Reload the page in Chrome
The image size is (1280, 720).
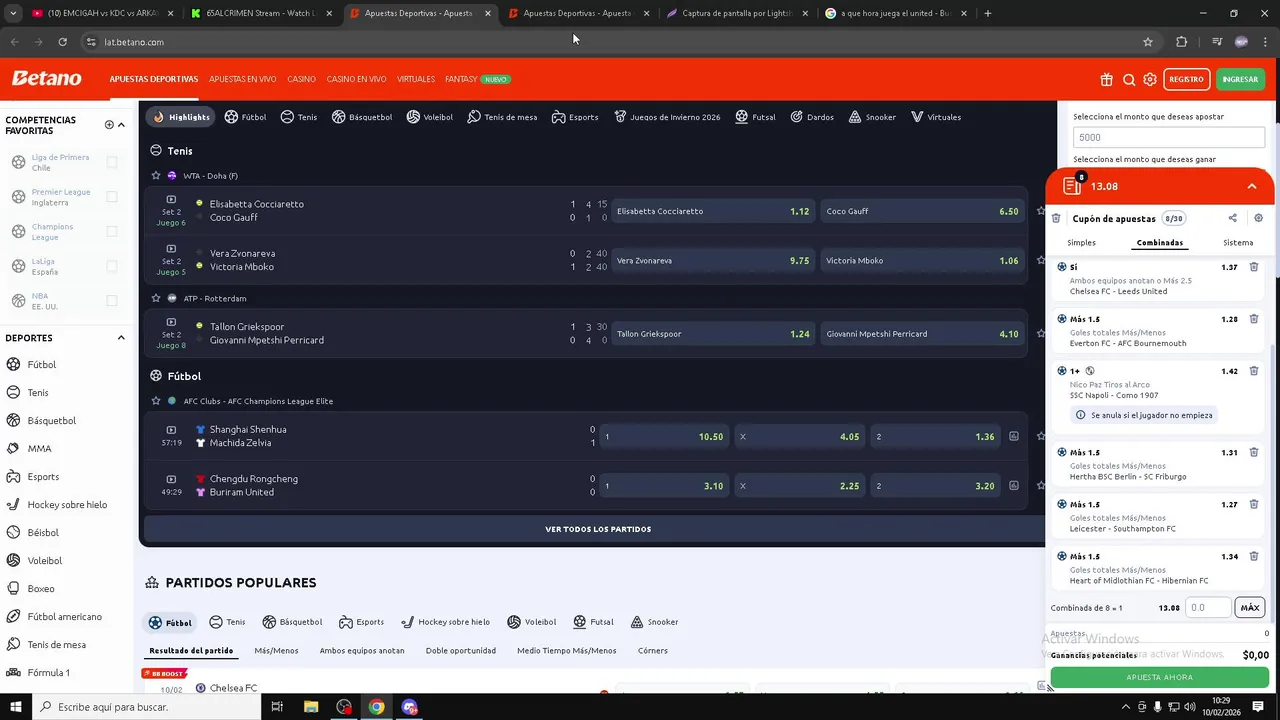pyautogui.click(x=62, y=42)
